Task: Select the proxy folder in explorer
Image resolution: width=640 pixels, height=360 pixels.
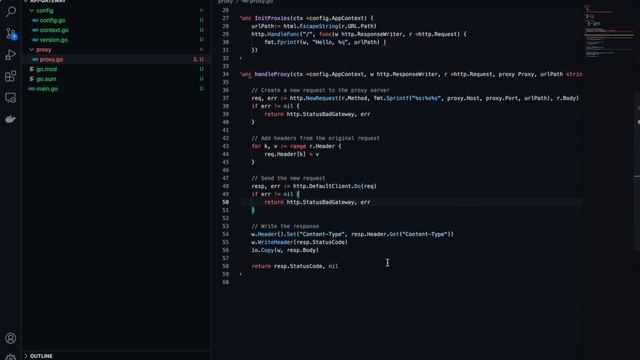Action: click(x=44, y=49)
